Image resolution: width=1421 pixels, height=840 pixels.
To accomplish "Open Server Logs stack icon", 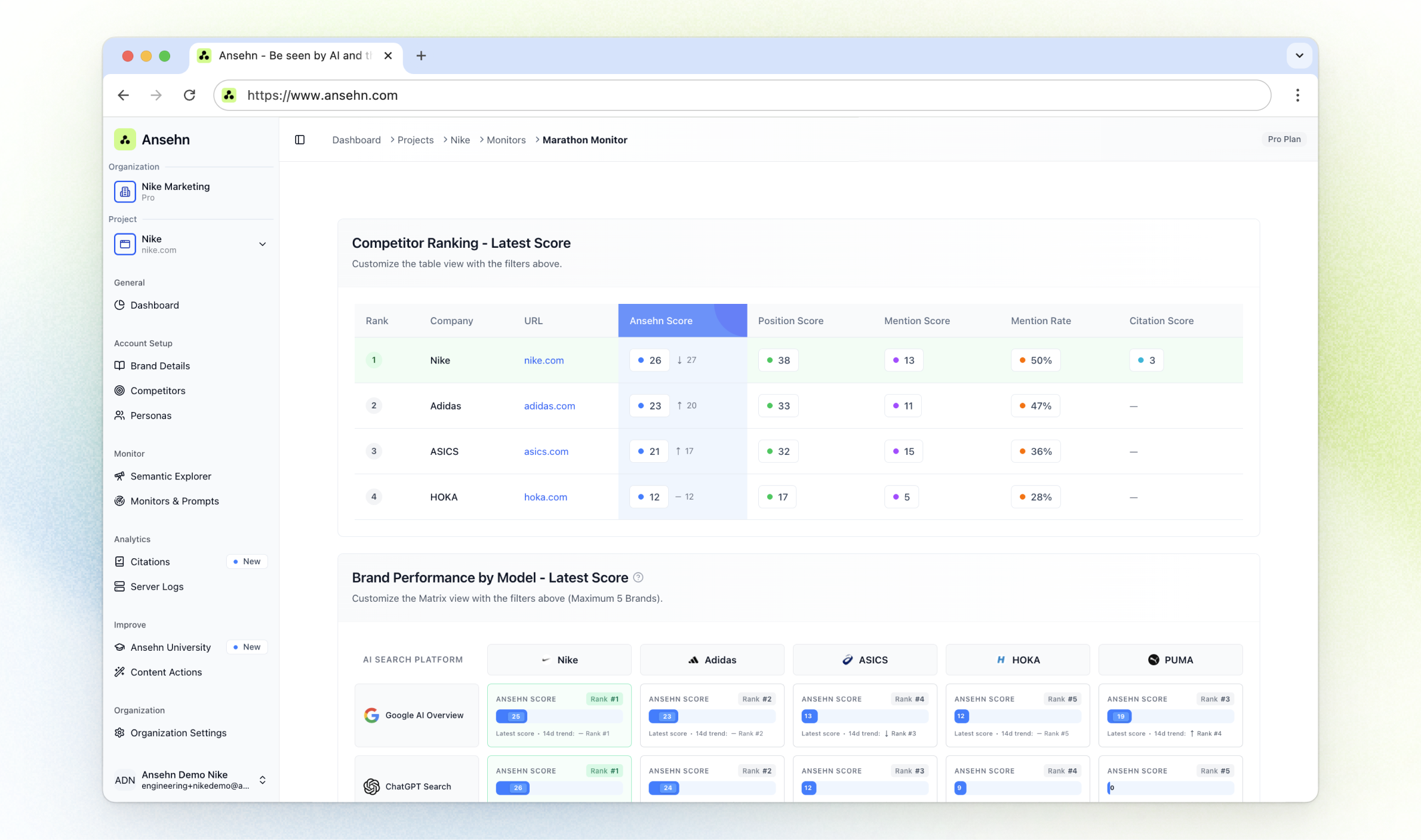I will tap(119, 586).
